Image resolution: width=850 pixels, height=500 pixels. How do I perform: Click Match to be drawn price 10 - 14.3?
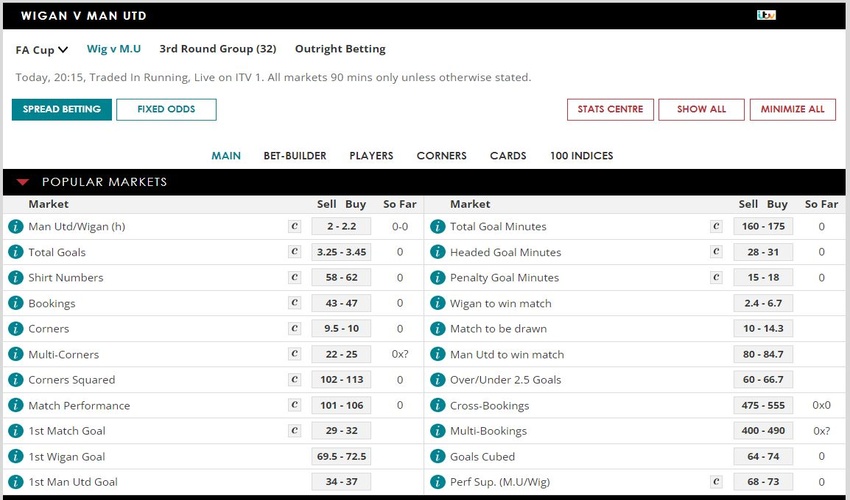(x=763, y=328)
